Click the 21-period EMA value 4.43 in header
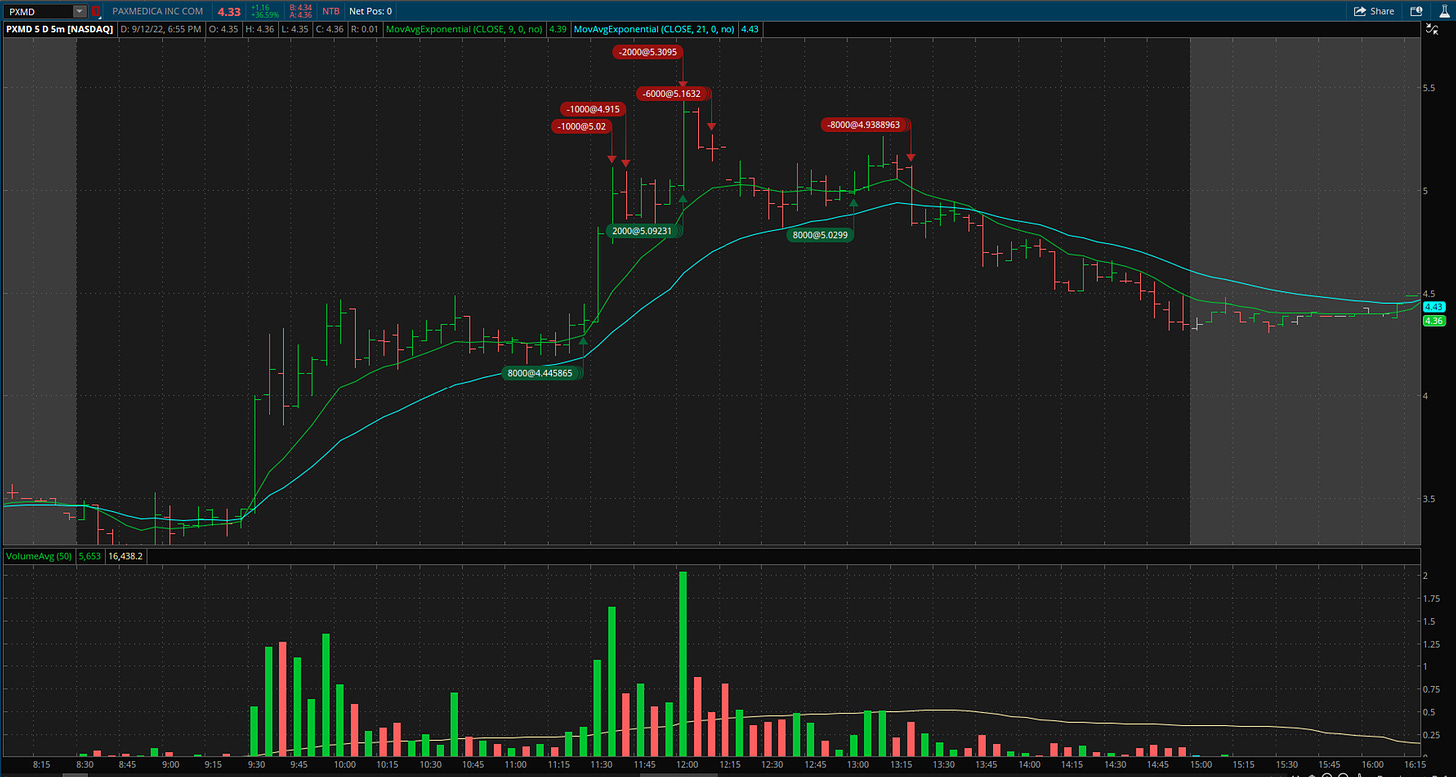The image size is (1456, 777). [x=751, y=30]
